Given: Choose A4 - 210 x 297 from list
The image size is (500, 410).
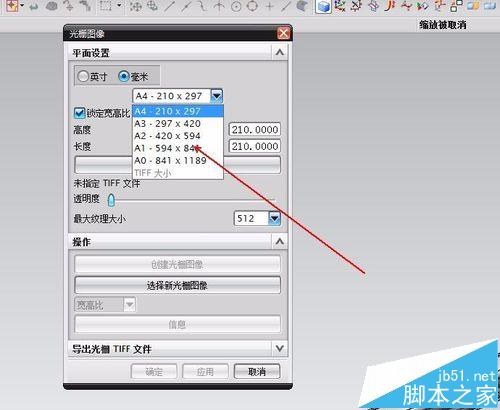Looking at the screenshot, I should click(x=178, y=111).
